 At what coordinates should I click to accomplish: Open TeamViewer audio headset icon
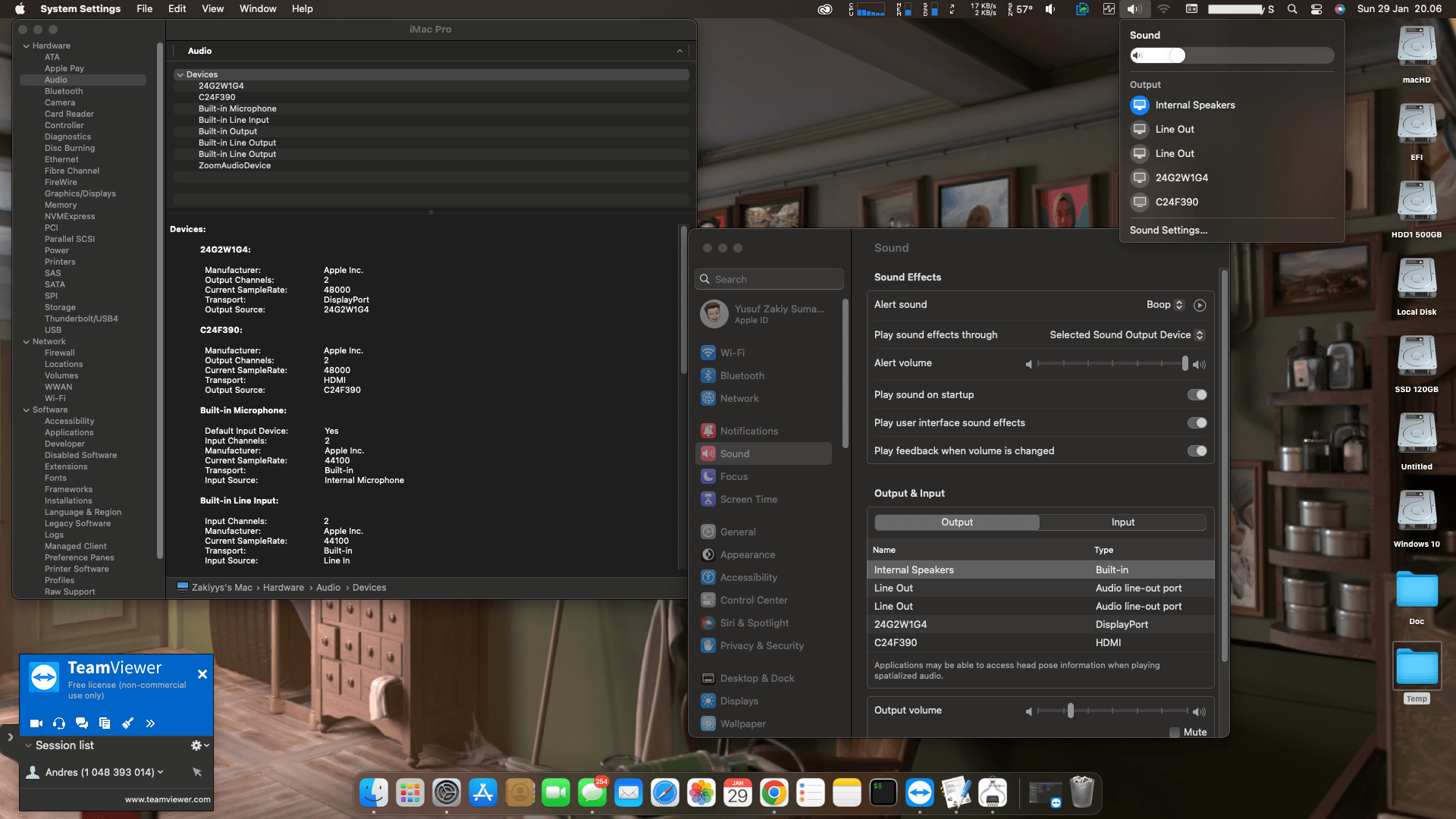pos(59,723)
